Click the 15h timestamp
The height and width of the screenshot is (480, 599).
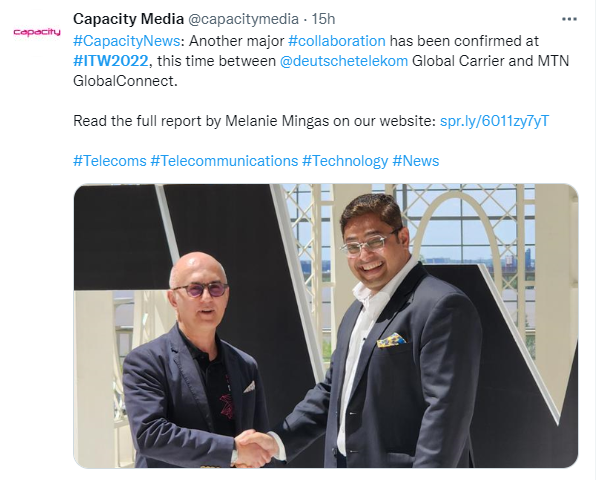pos(323,19)
